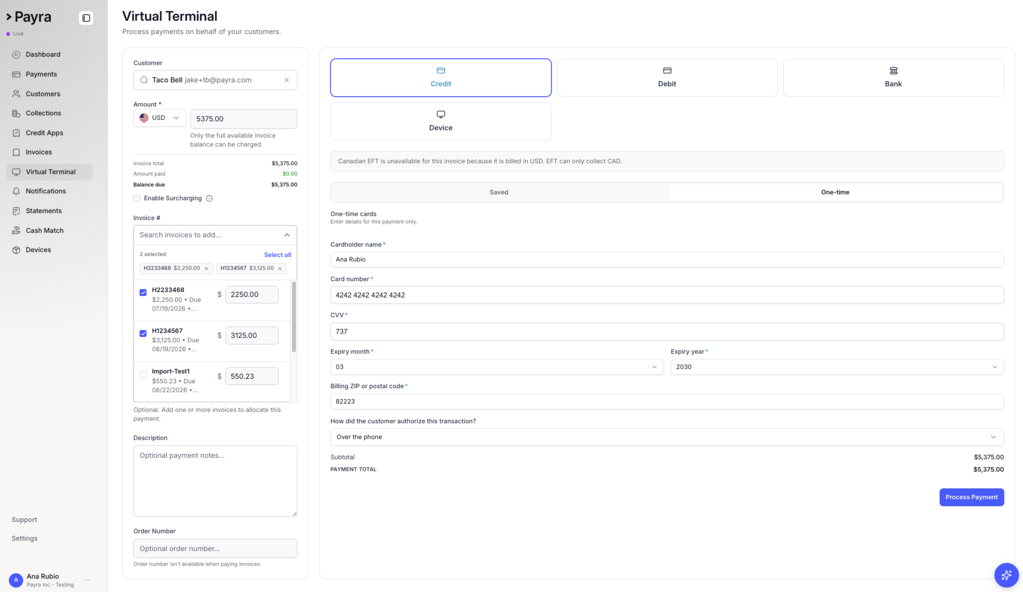Collapse the invoice search dropdown
The image size is (1023, 592).
[x=287, y=235]
